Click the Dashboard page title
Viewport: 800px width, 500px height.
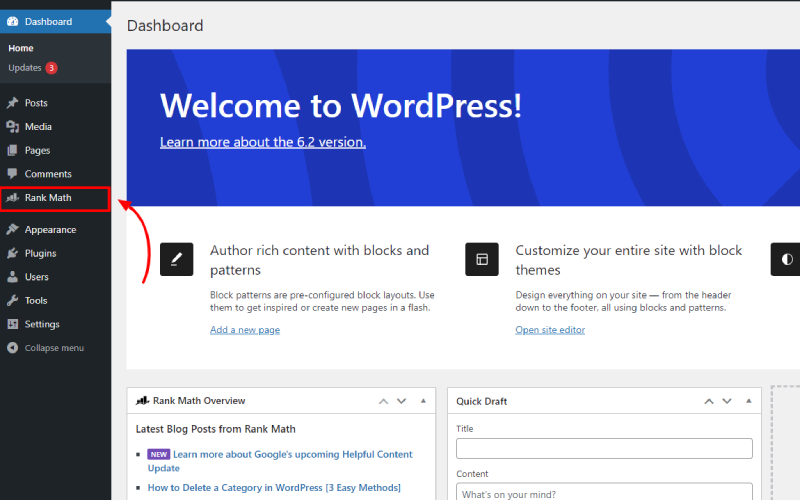pos(165,26)
